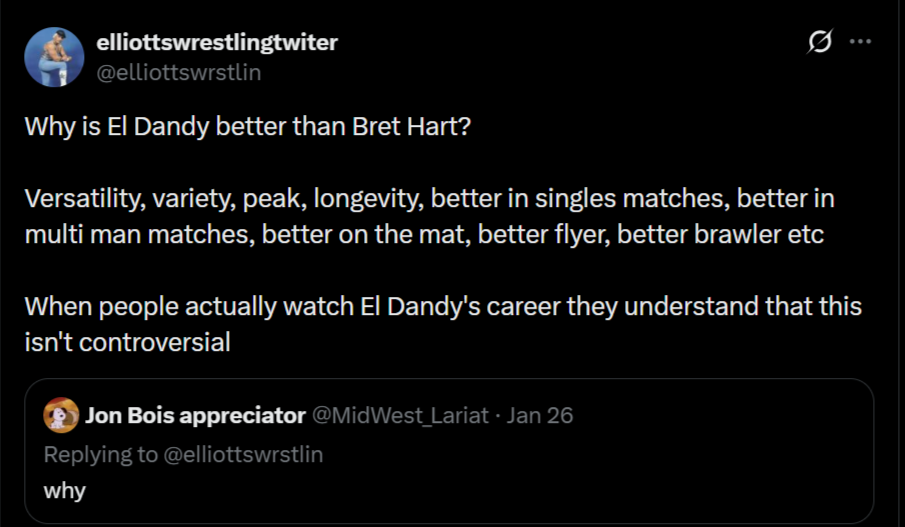Open the Jan 26 timestamp link
Screen dimensions: 905x527
coord(540,415)
